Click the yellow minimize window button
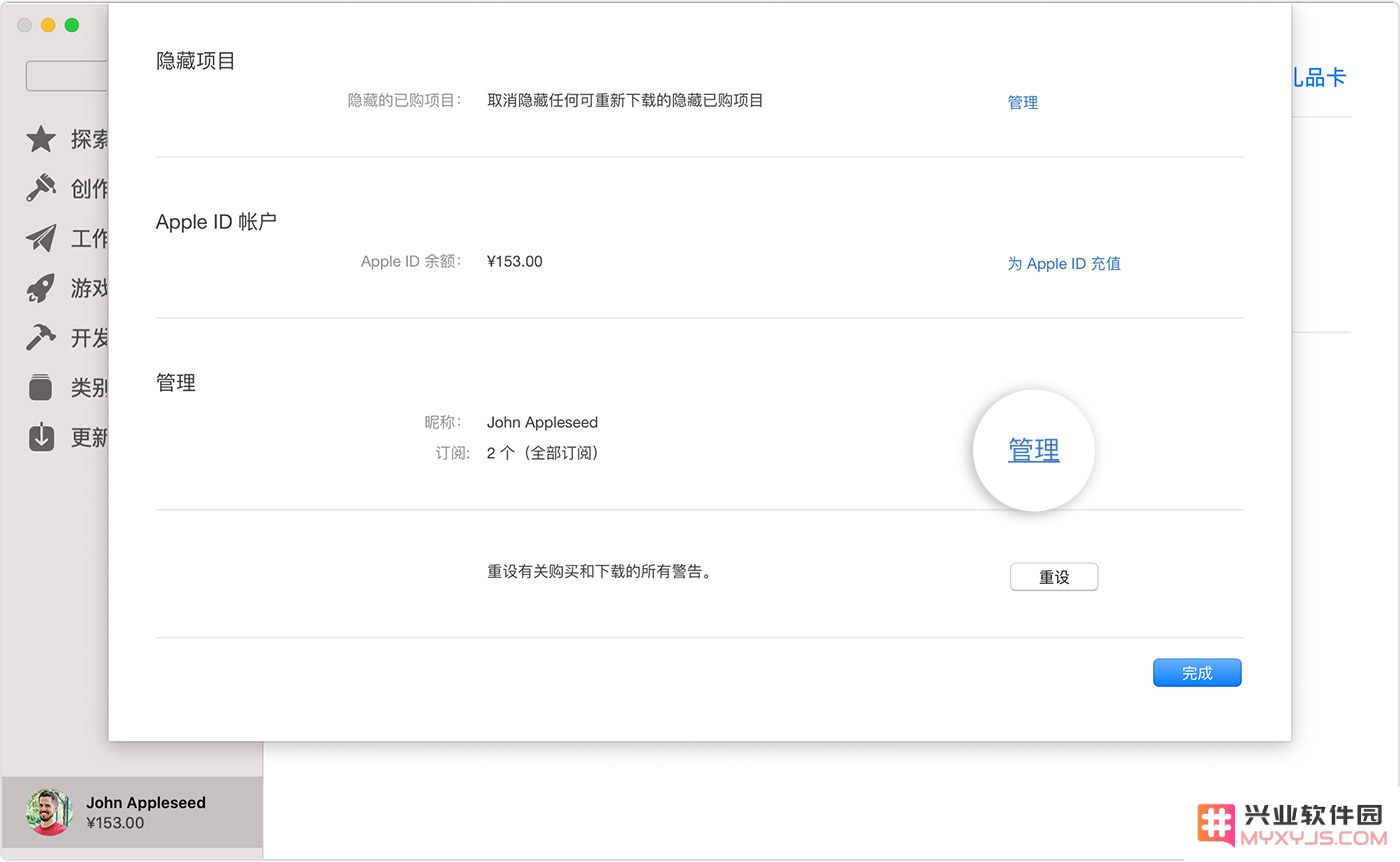1400x862 pixels. pos(48,25)
